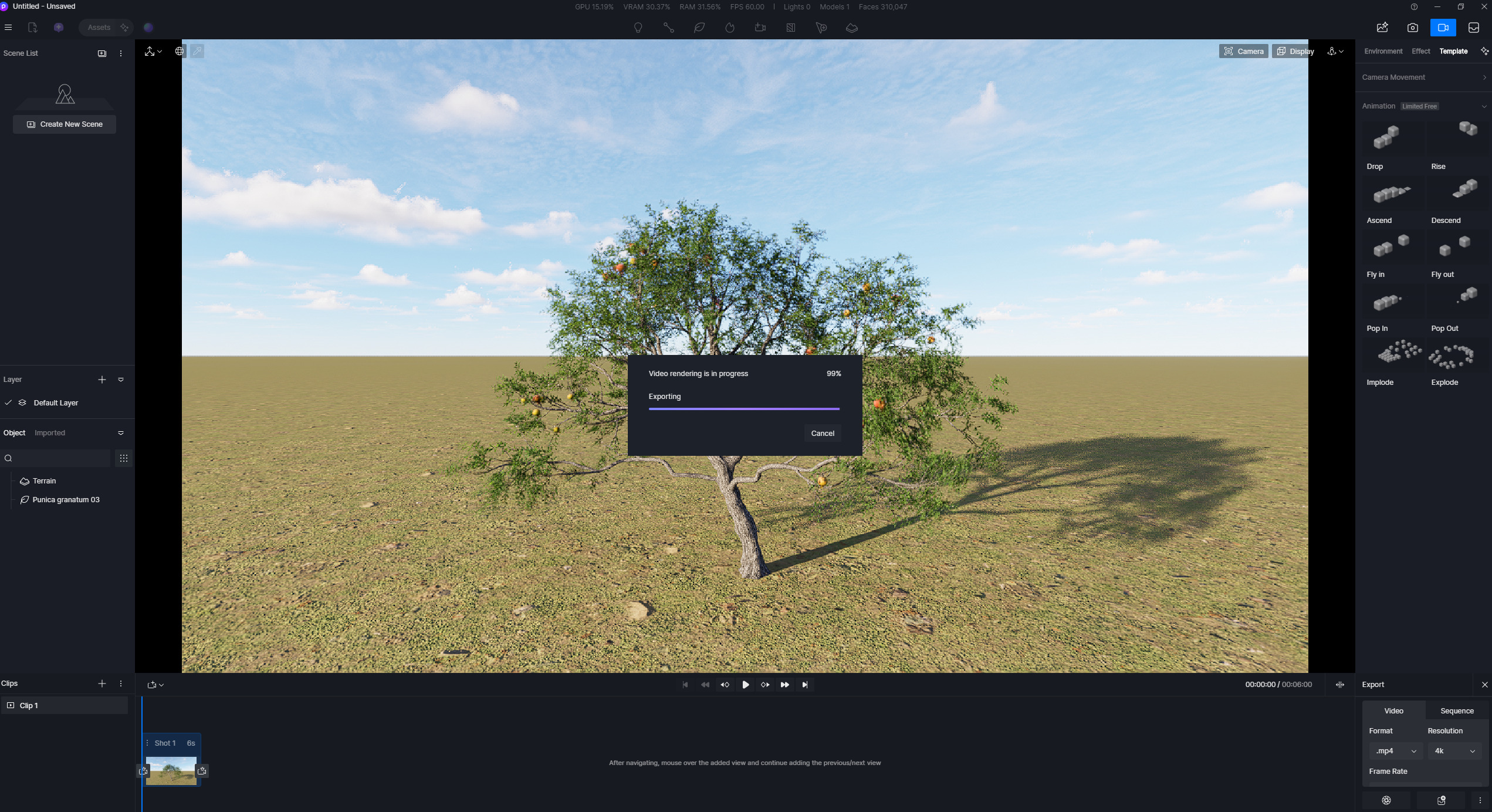Open the AI image enhance icon

tap(1382, 28)
